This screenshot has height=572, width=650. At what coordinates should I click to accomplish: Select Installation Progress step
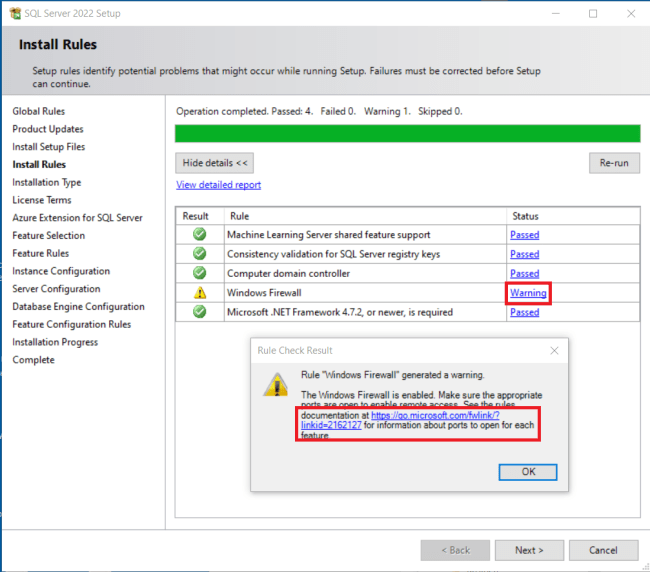[x=55, y=342]
